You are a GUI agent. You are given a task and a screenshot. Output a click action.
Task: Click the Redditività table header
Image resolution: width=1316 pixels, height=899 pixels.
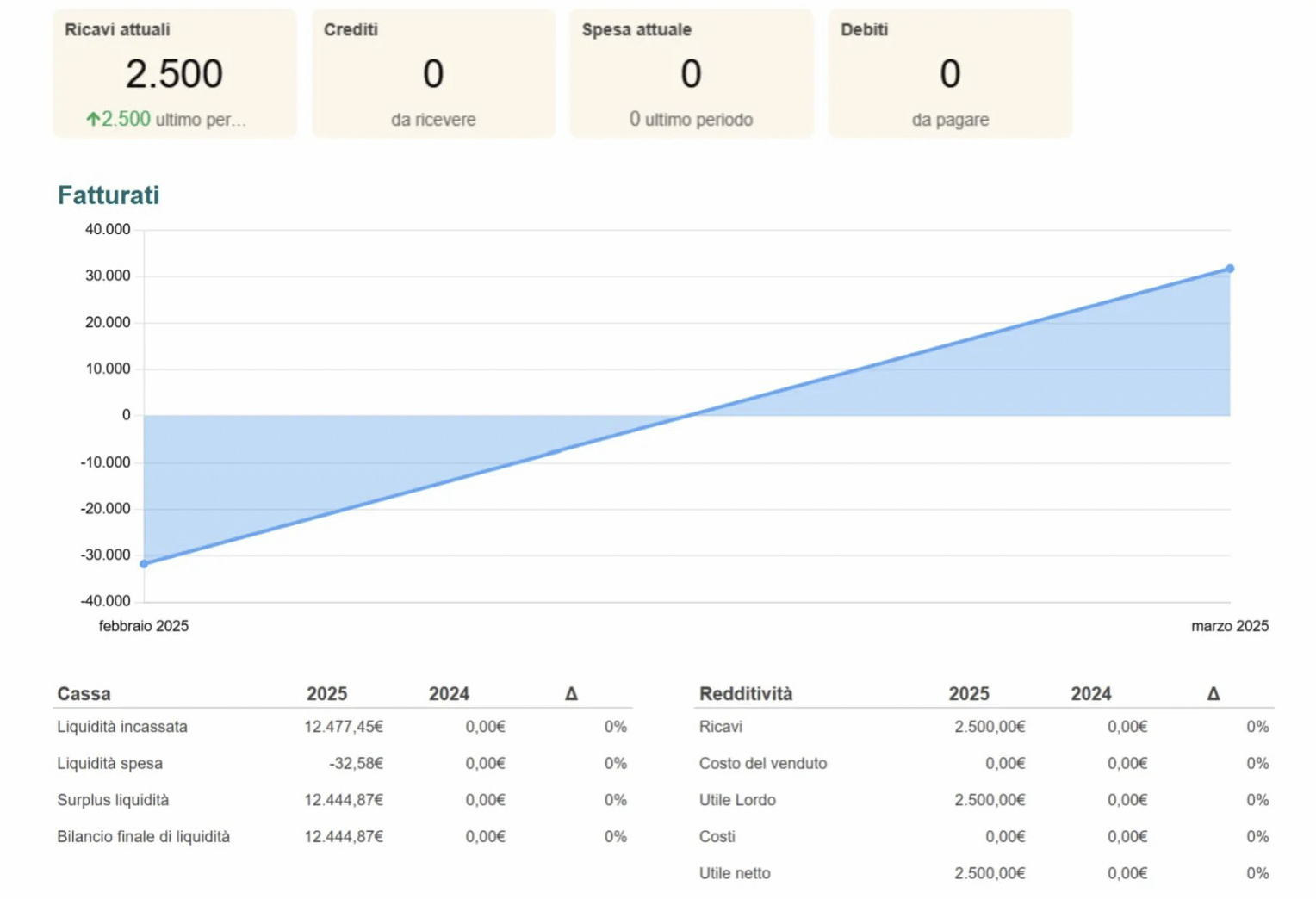pyautogui.click(x=746, y=693)
